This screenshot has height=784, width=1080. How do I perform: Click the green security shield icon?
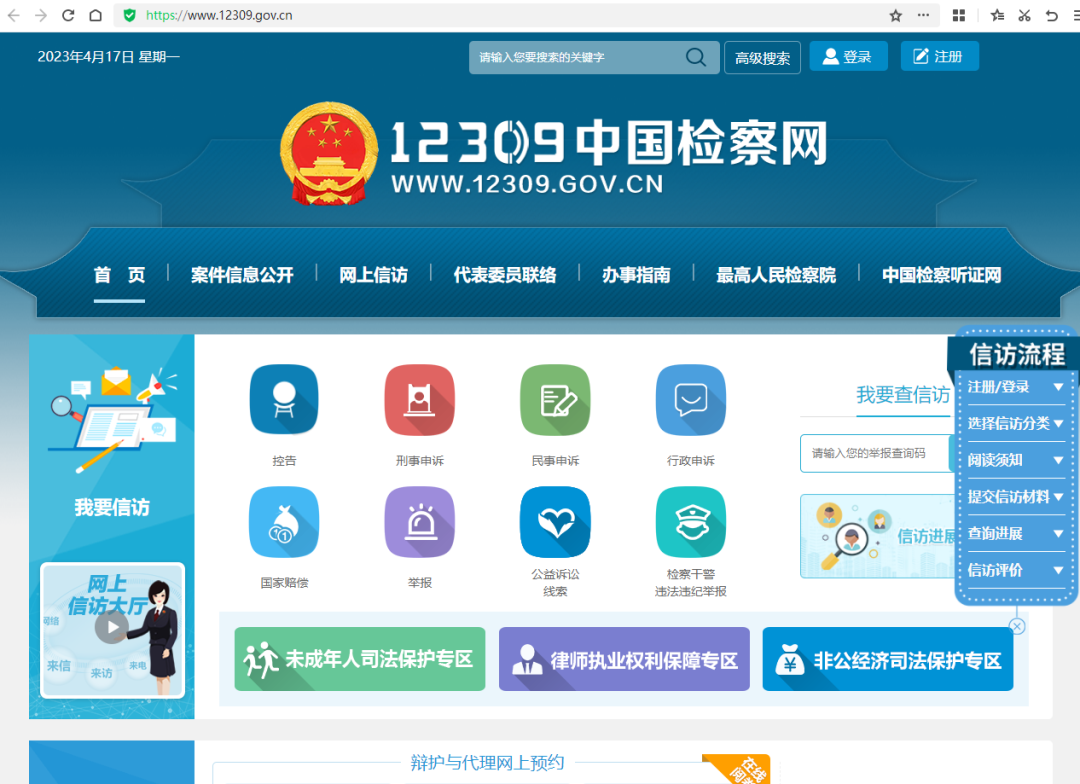point(129,15)
